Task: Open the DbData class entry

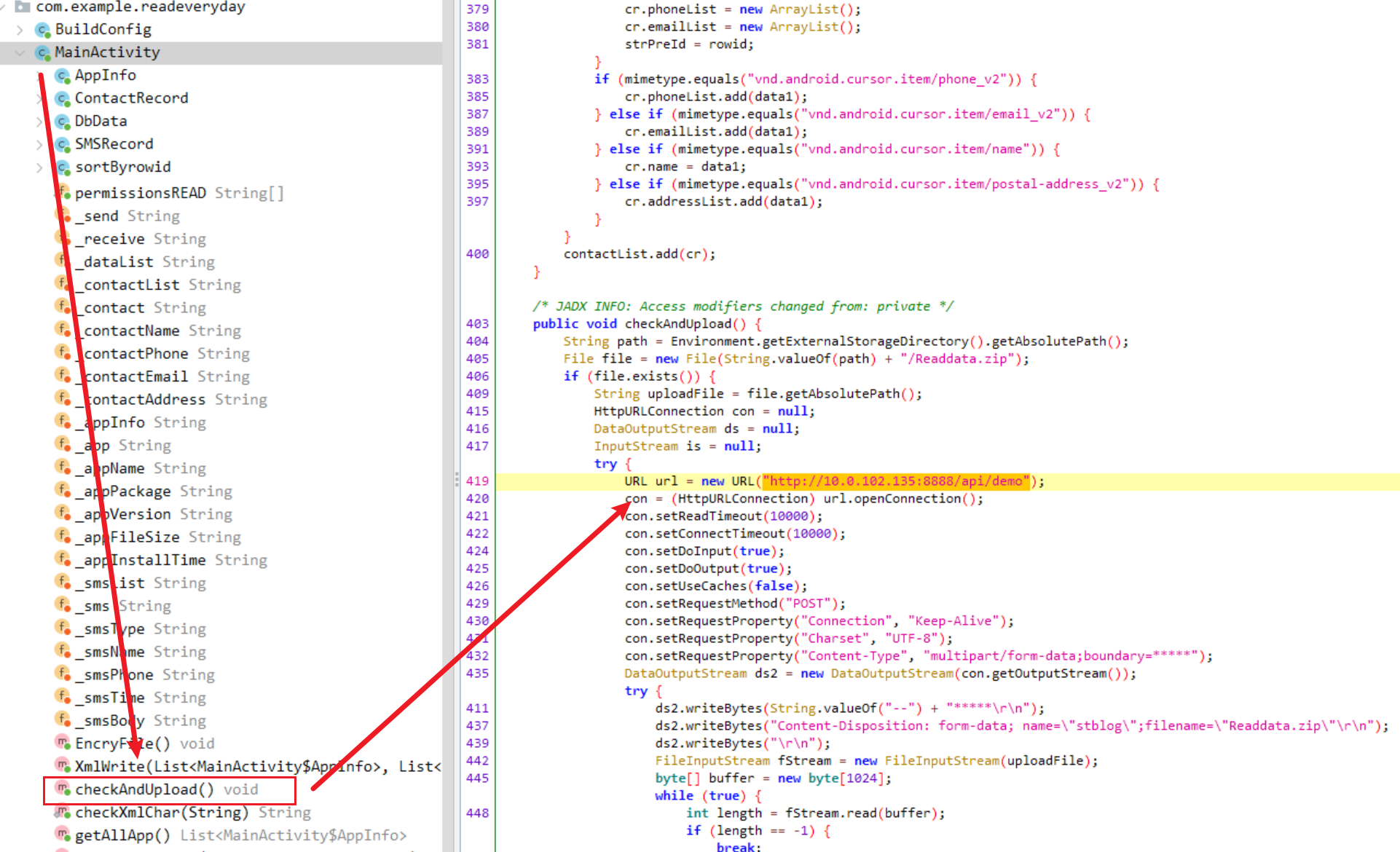Action: (x=101, y=121)
